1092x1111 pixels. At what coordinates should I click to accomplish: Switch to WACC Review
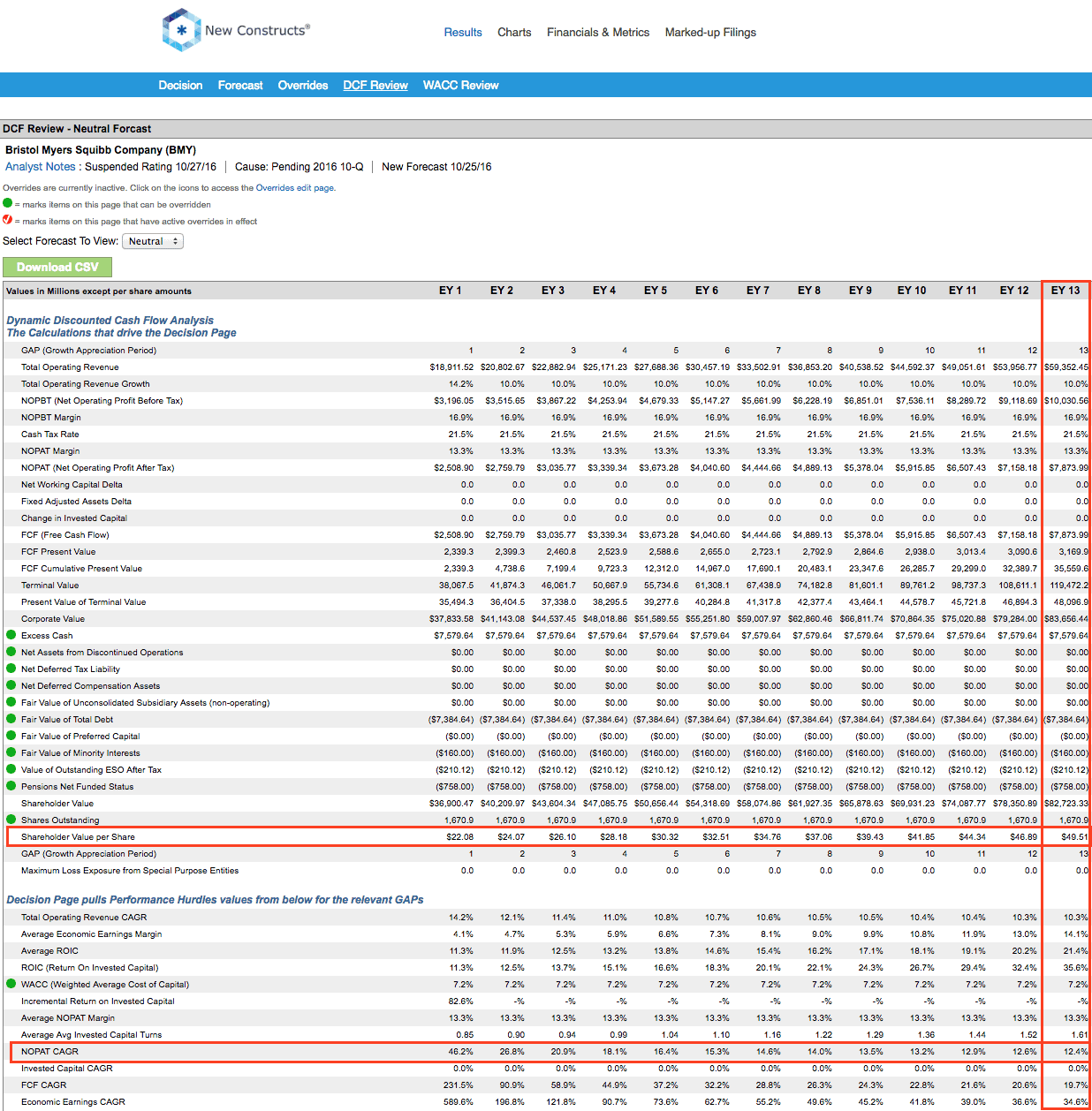coord(460,85)
